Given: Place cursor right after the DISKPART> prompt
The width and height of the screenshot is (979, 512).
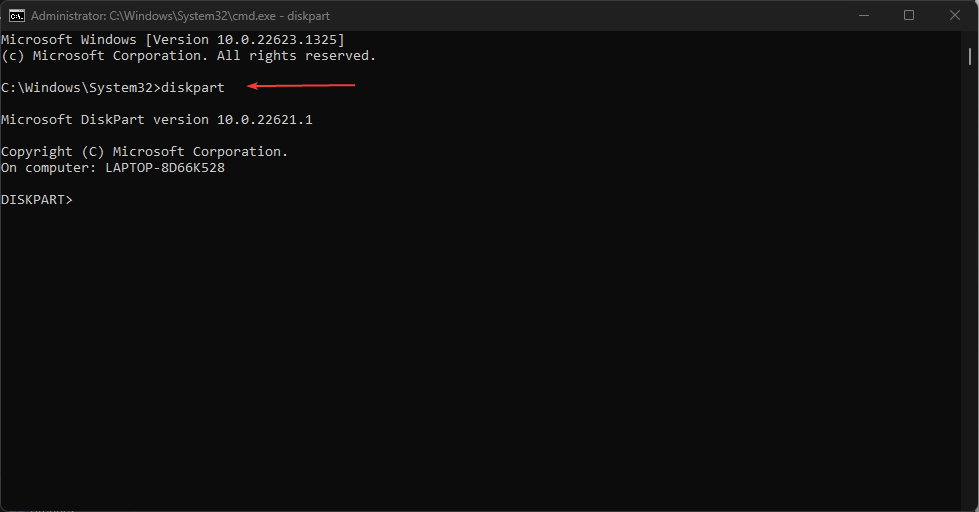Looking at the screenshot, I should 75,200.
